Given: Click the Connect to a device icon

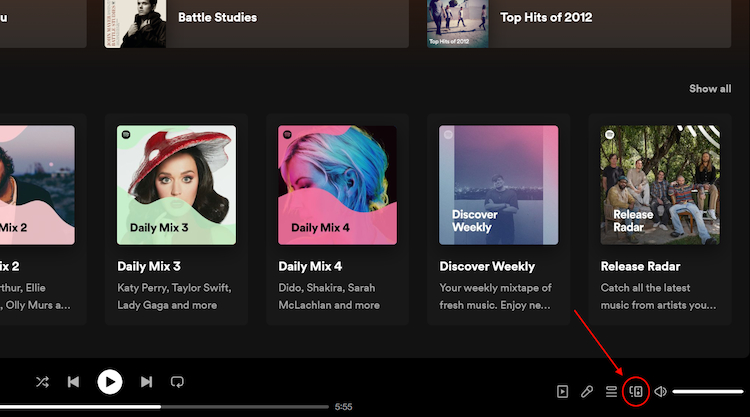Looking at the screenshot, I should click(635, 391).
